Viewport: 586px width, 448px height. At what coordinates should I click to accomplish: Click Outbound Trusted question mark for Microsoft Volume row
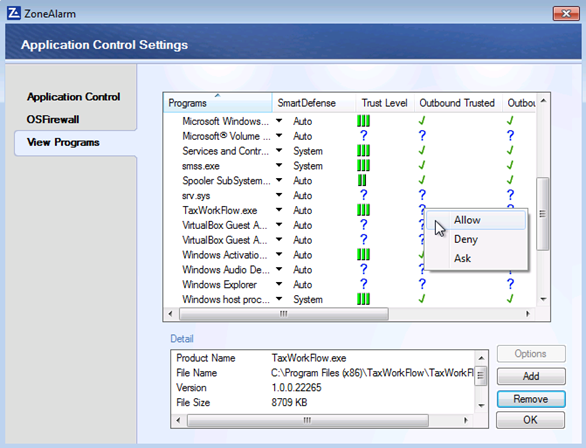click(422, 136)
